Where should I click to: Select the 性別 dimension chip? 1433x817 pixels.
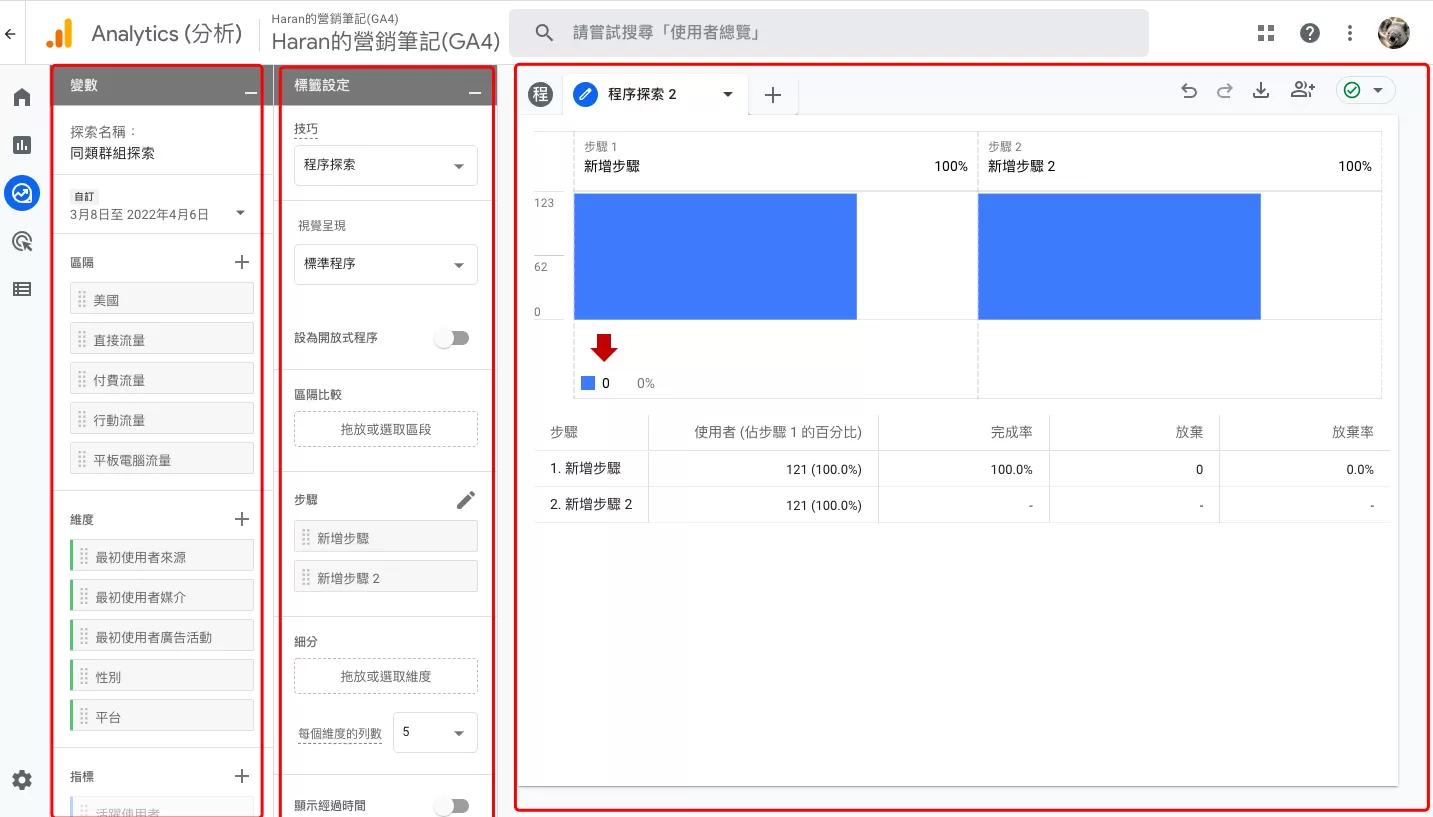point(162,676)
